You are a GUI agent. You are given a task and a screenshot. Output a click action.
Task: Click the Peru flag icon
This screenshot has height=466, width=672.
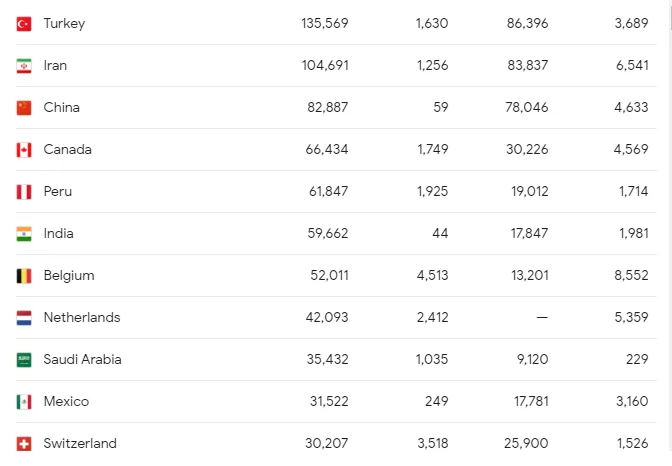click(24, 192)
